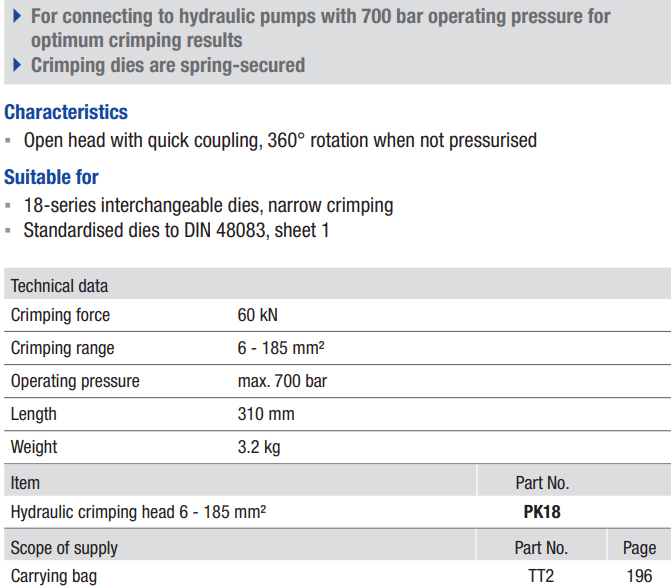Click the blue arrow beside 'Crimping dies are spring-secured'

pos(17,65)
